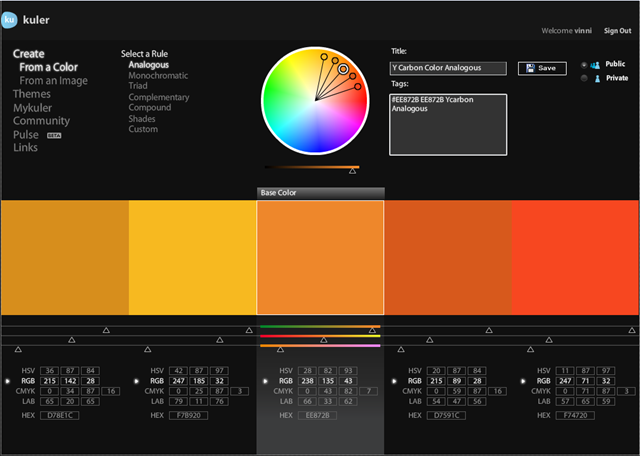
Task: Click arrow beside RGB 247 185 32
Action: pyautogui.click(x=136, y=381)
